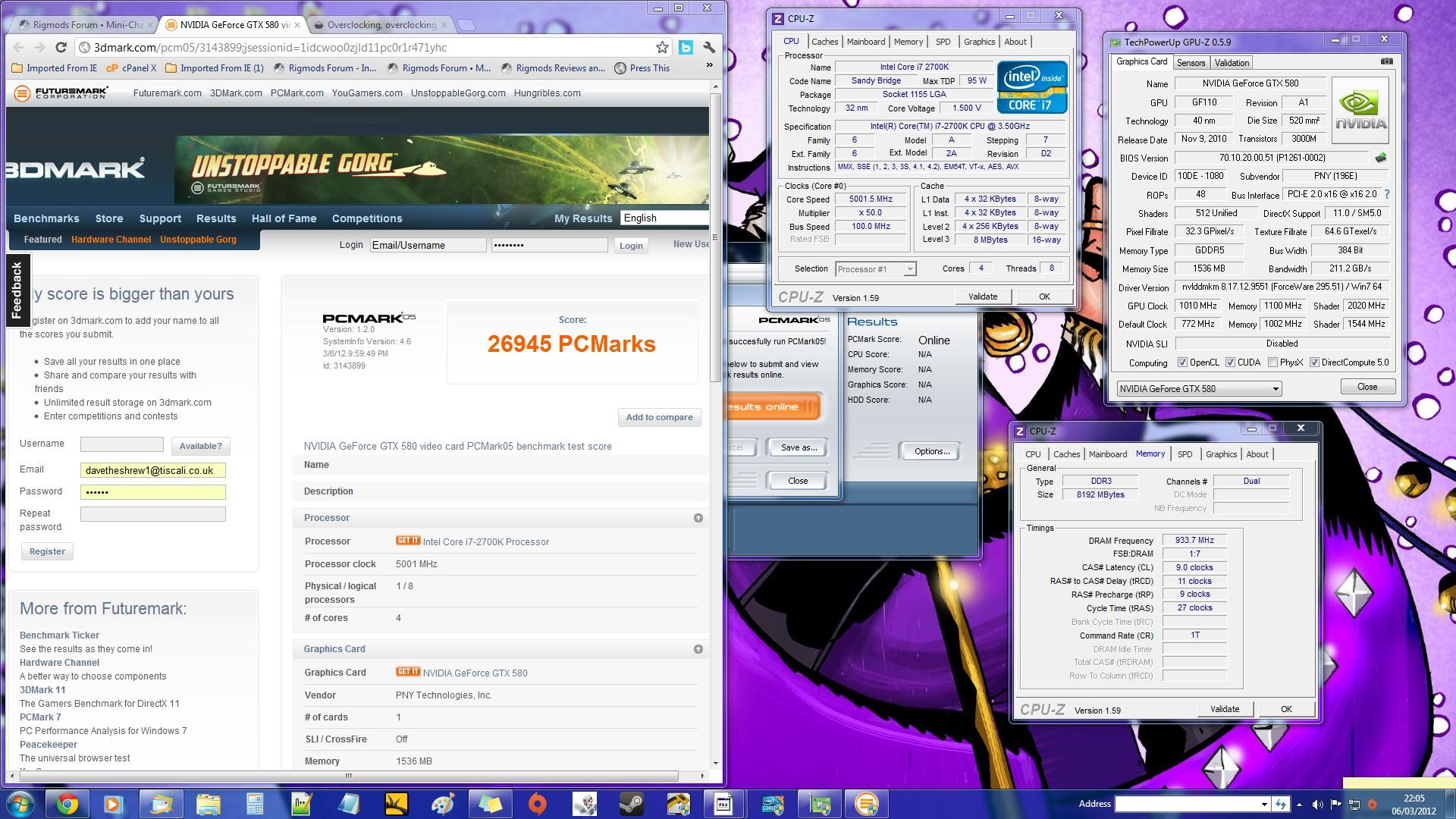This screenshot has width=1456, height=819.
Task: Show more bookmarks with the chevron
Action: tap(709, 66)
